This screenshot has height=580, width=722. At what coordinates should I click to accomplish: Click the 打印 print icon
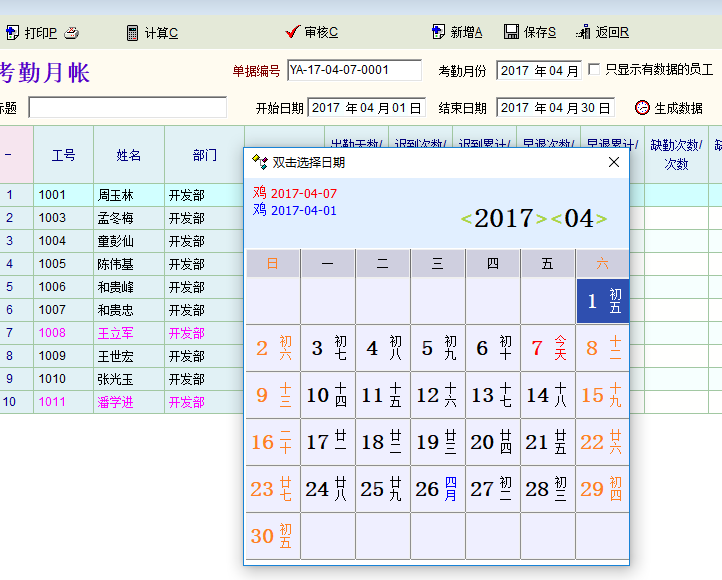(x=12, y=32)
